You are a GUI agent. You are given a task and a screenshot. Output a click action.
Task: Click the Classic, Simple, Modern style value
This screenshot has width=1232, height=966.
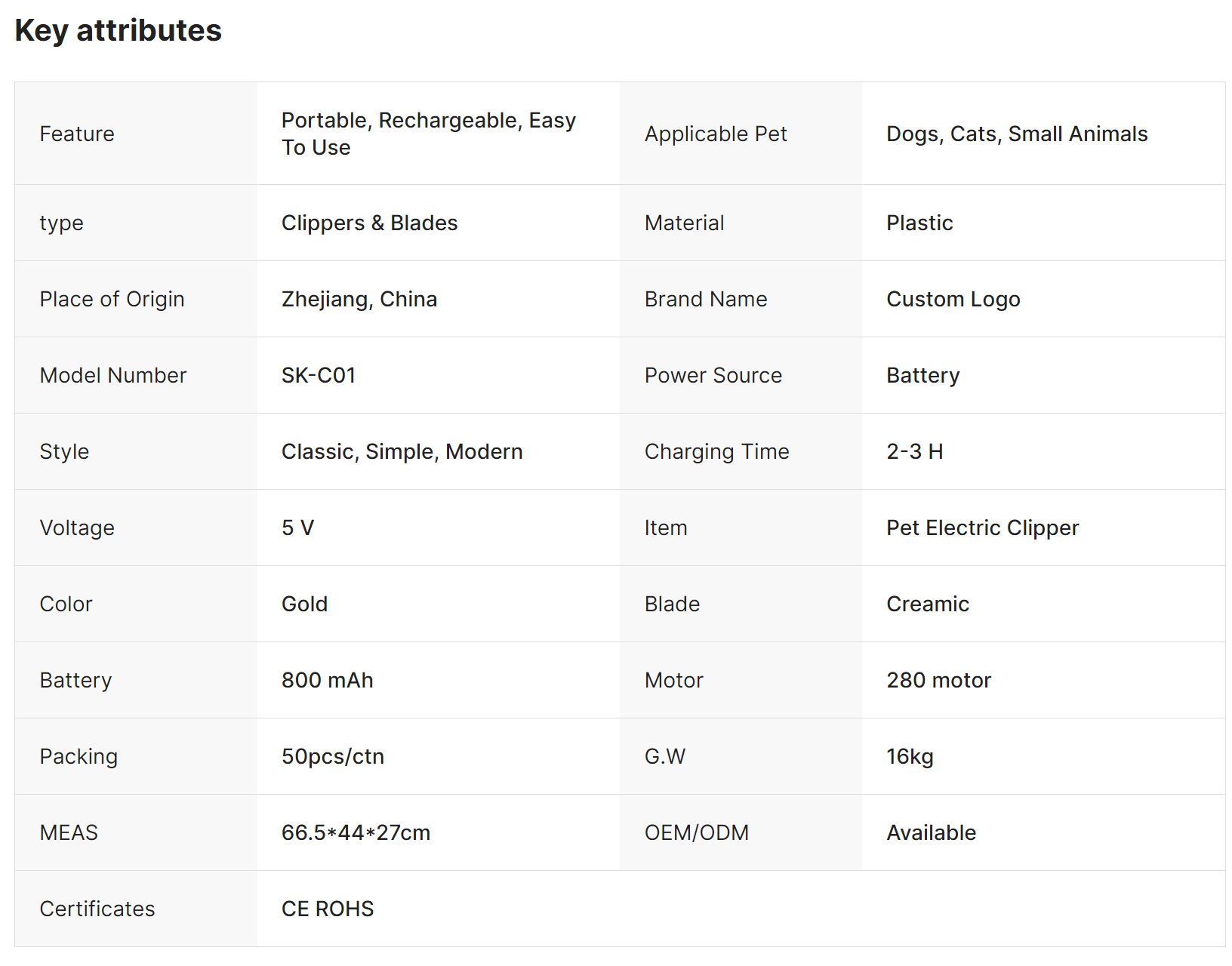(402, 451)
